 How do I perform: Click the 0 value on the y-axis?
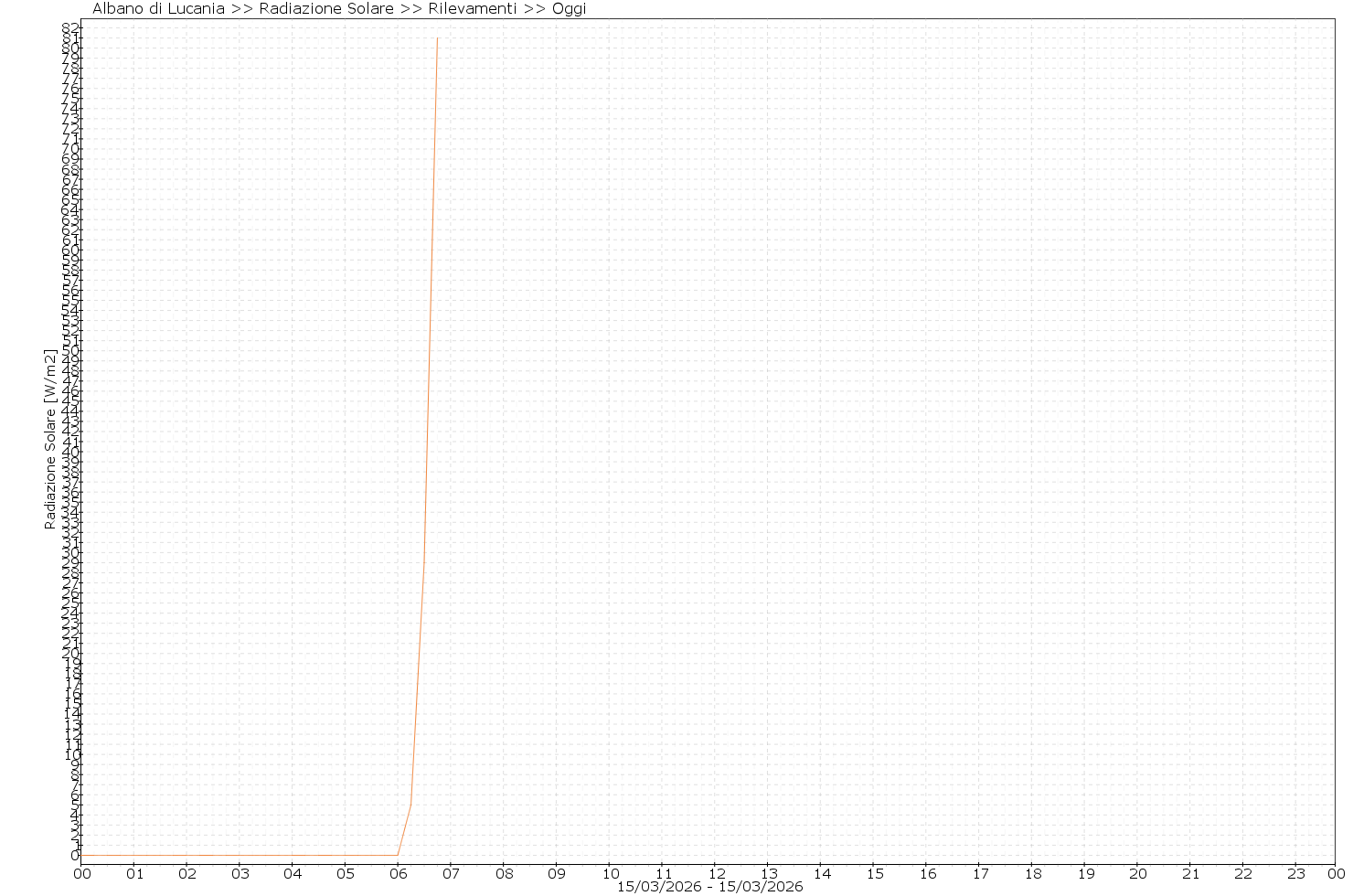[74, 855]
